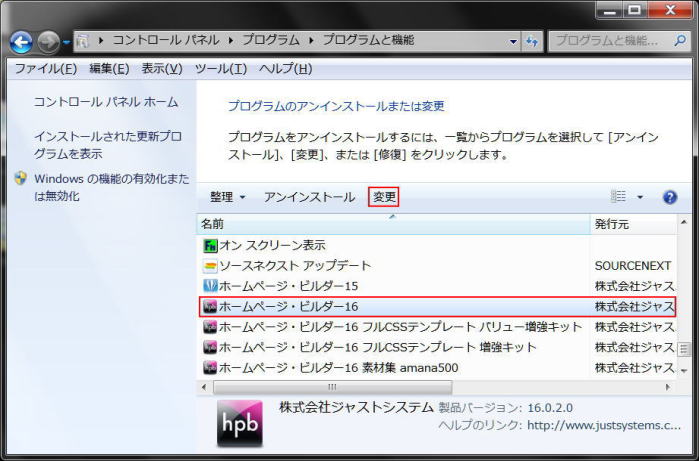Open the ツール(T) menu
Viewport: 699px width, 461px height.
pyautogui.click(x=221, y=69)
